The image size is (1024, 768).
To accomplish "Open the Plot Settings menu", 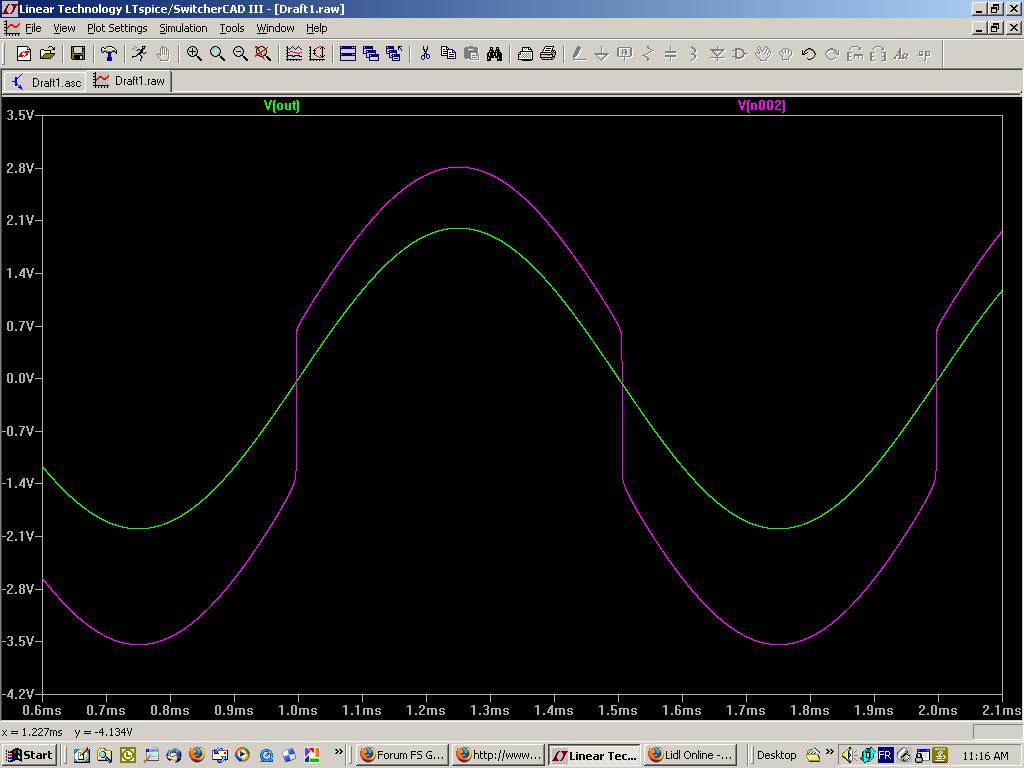I will pos(117,28).
